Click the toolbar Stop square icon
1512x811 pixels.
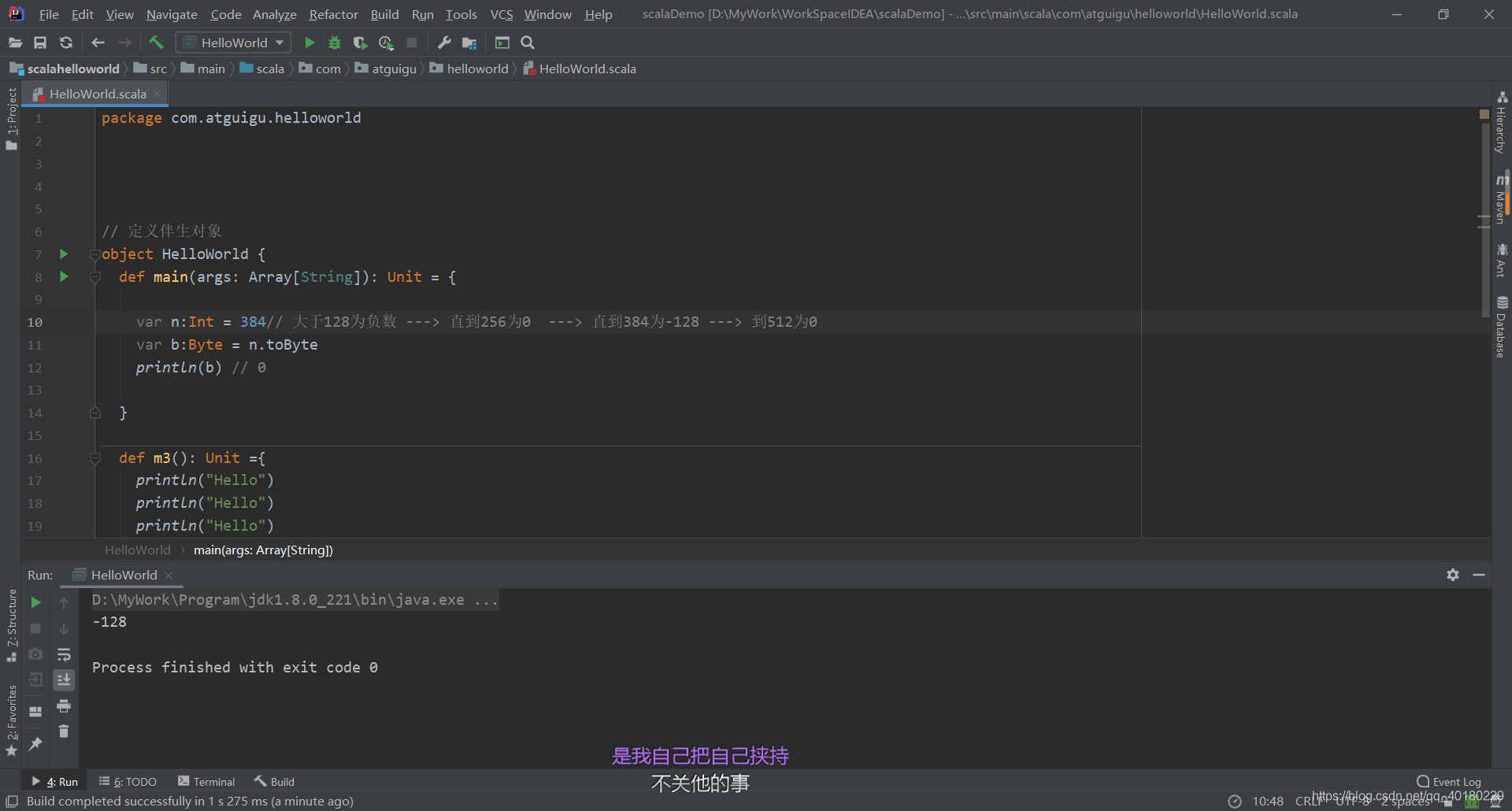pos(412,43)
